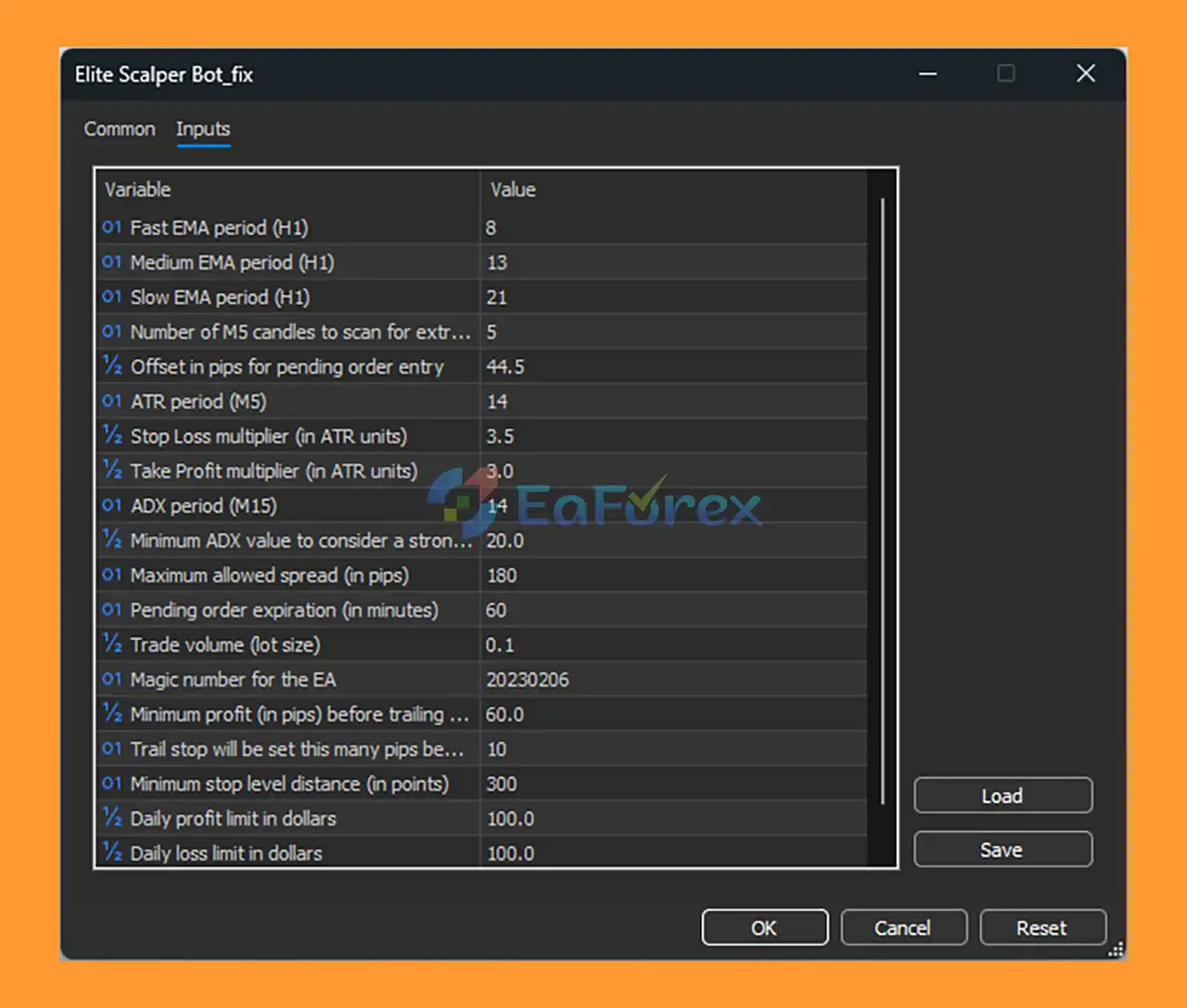Click the Cancel button
This screenshot has height=1008, width=1187.
pyautogui.click(x=903, y=927)
